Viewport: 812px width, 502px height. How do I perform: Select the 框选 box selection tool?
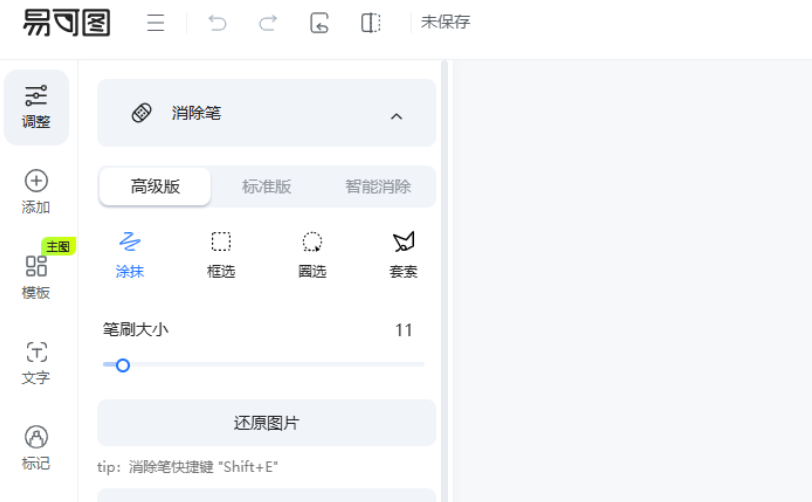click(221, 255)
